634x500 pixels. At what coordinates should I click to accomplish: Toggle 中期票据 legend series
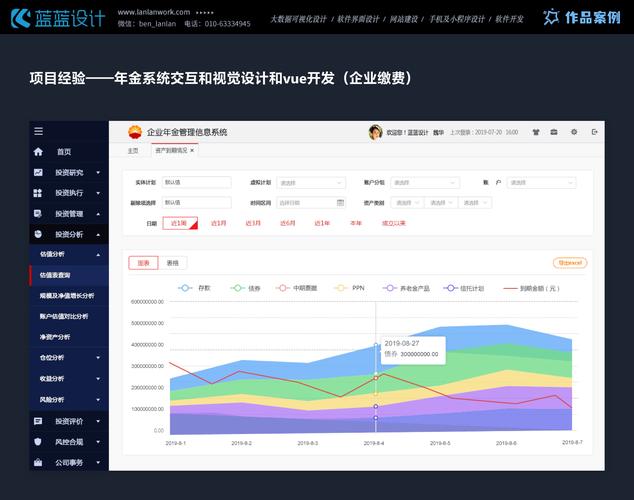tap(296, 288)
